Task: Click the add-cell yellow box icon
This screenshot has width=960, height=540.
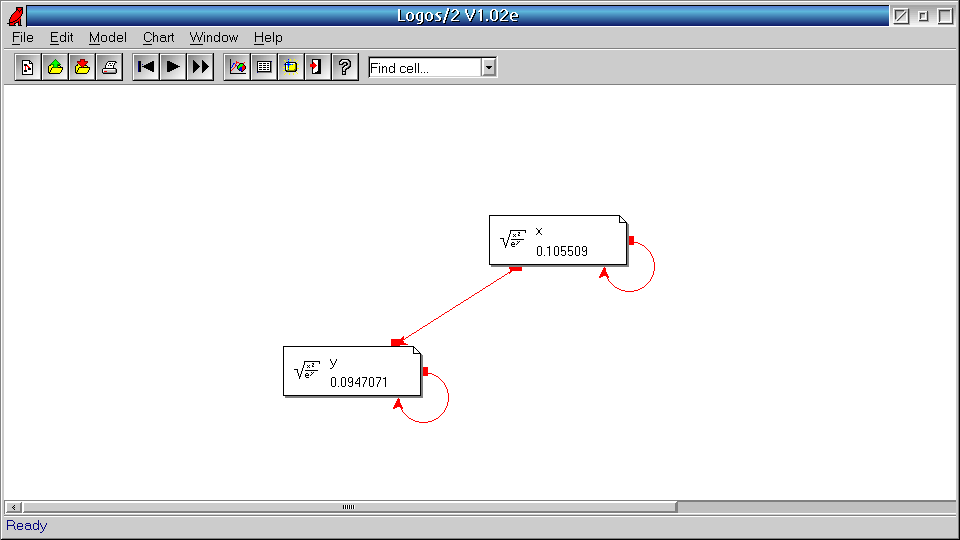Action: pyautogui.click(x=291, y=67)
